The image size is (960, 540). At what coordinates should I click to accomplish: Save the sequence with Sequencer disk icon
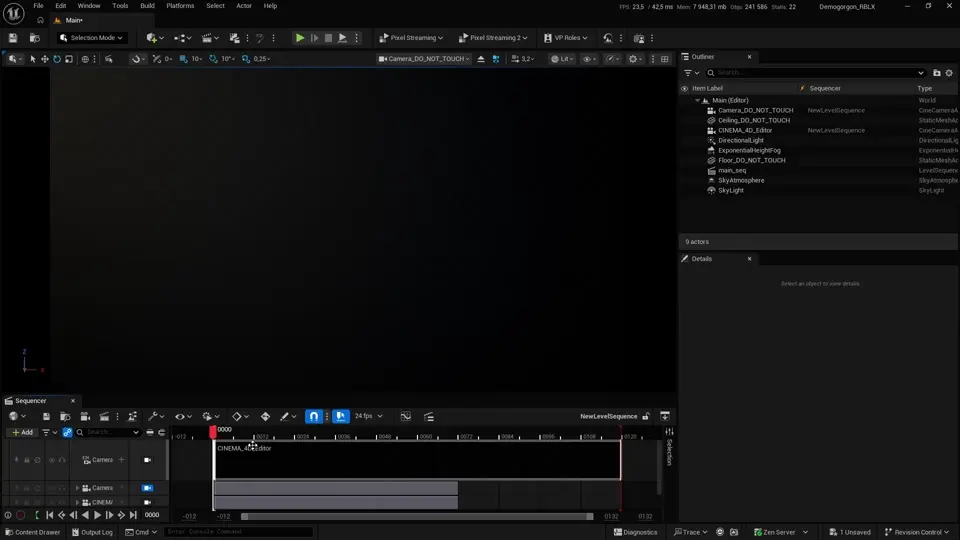click(46, 416)
